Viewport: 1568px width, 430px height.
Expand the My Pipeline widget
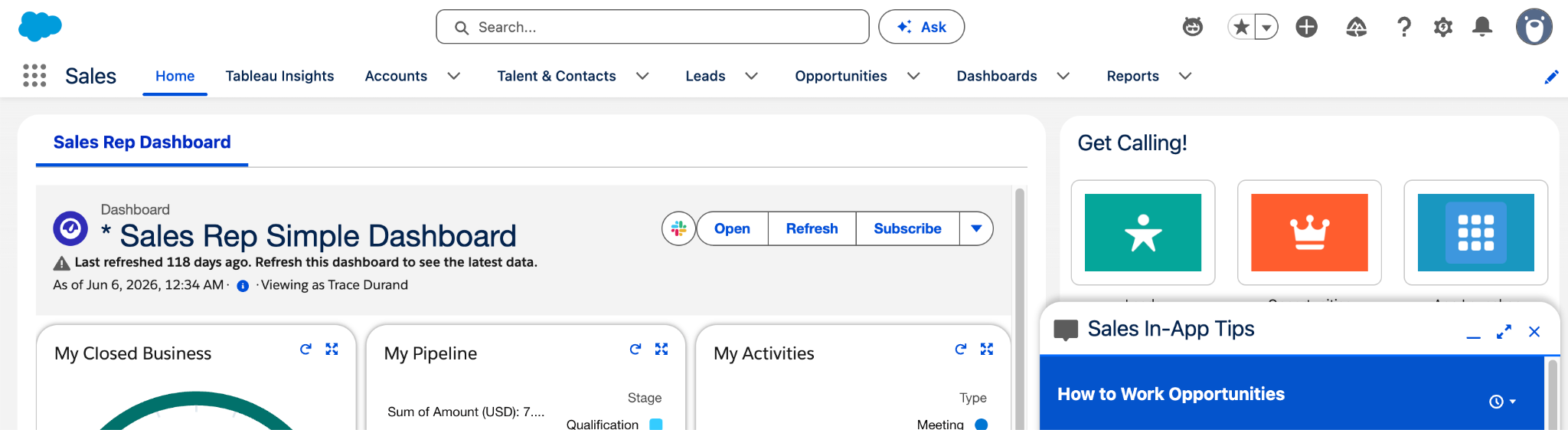[x=661, y=349]
